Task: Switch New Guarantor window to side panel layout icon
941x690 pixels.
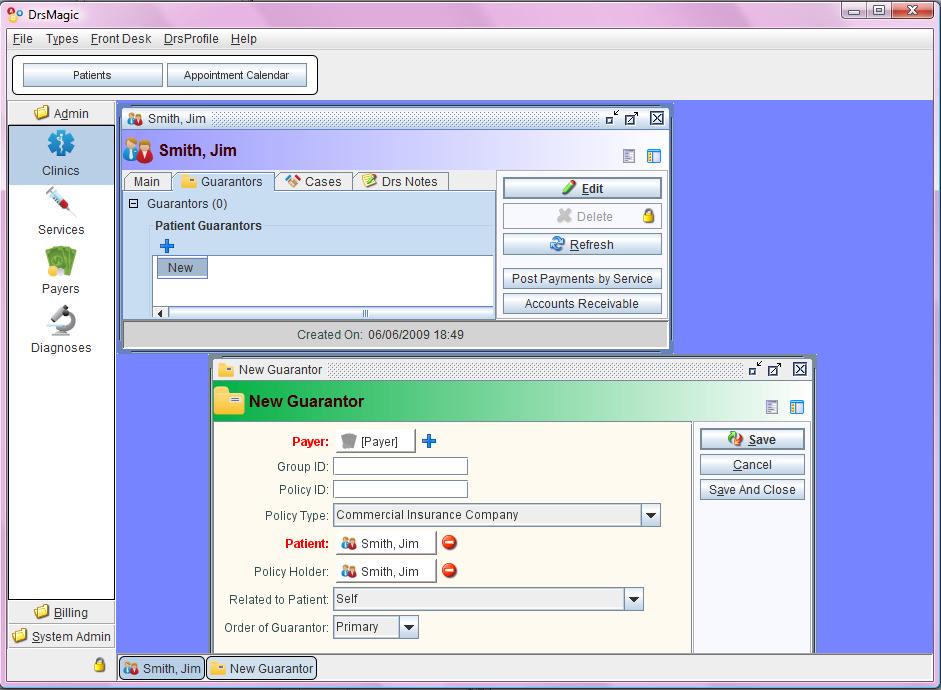Action: pyautogui.click(x=797, y=407)
